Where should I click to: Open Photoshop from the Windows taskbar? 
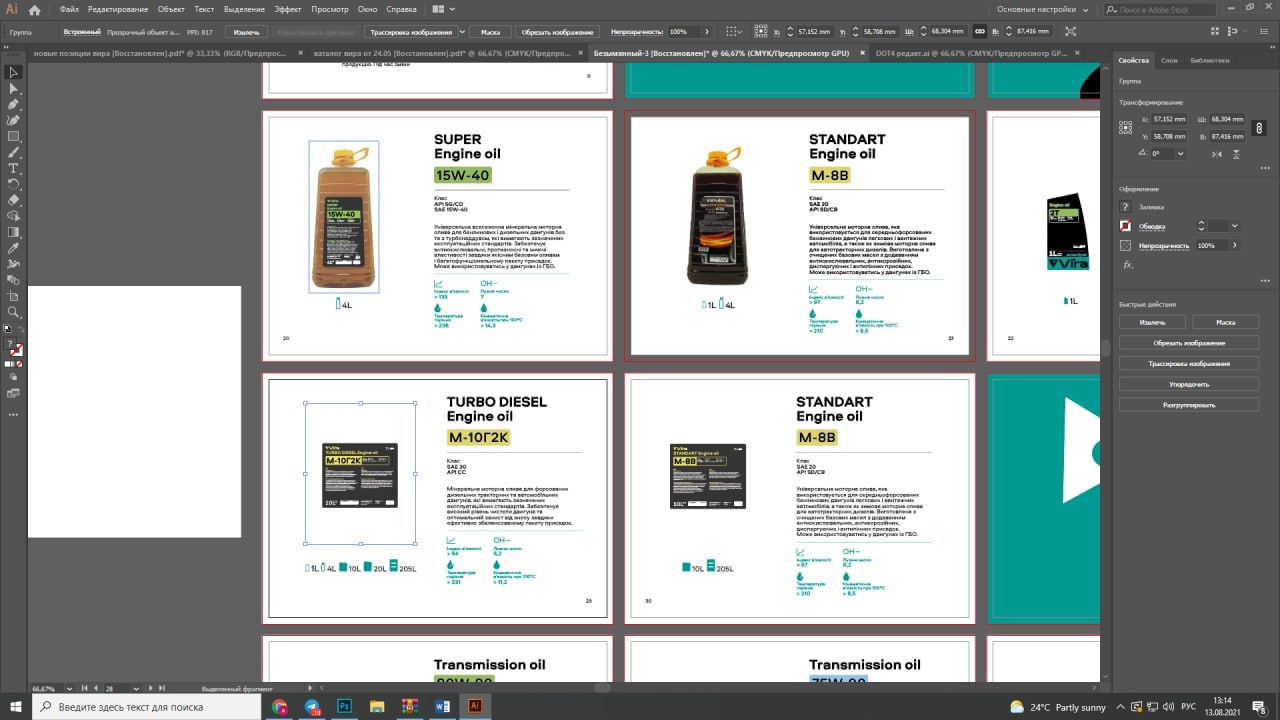(345, 705)
